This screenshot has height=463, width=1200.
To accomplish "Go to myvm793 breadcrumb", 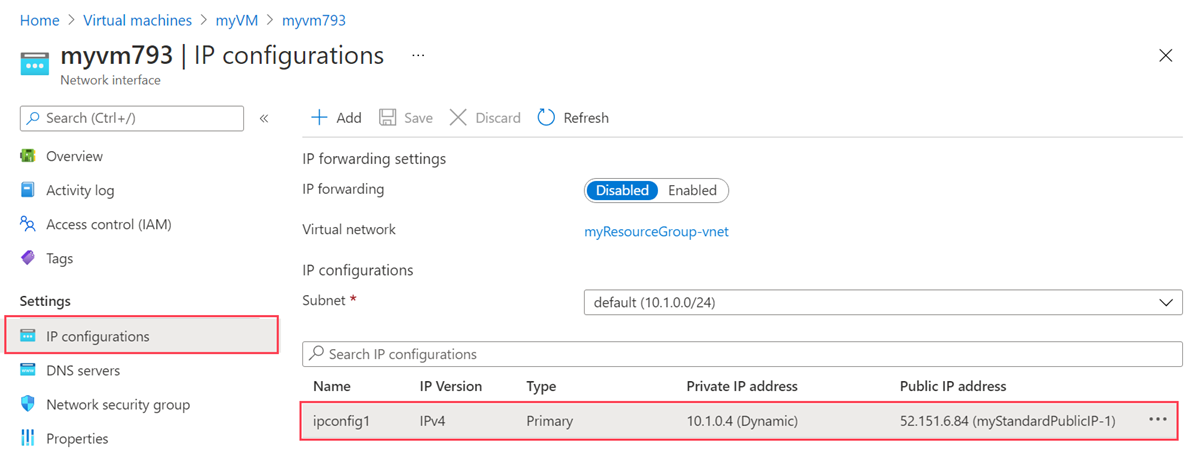I will (x=314, y=20).
